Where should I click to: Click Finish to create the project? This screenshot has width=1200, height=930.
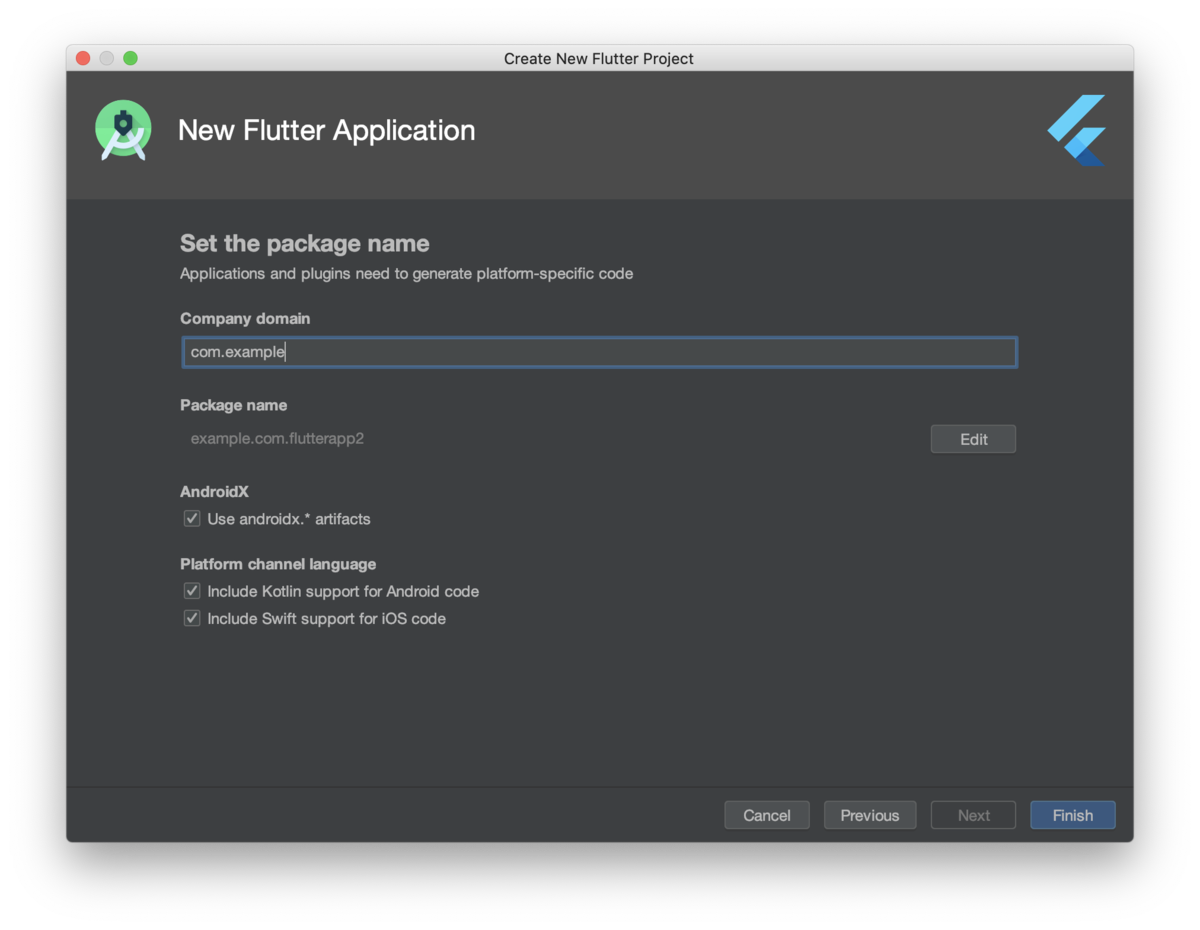pos(1073,815)
